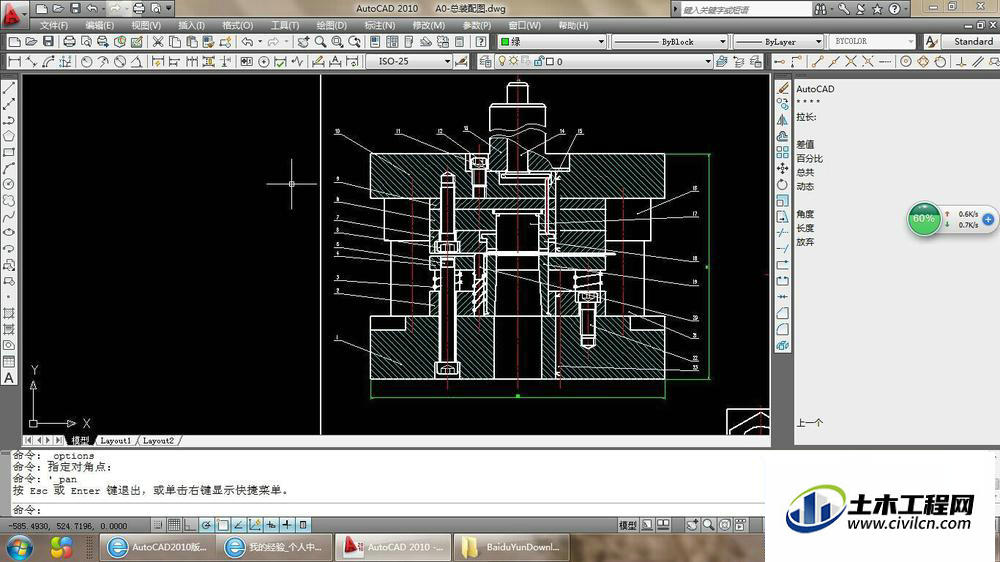Click the Cut scissors icon
The width and height of the screenshot is (1000, 562).
157,41
